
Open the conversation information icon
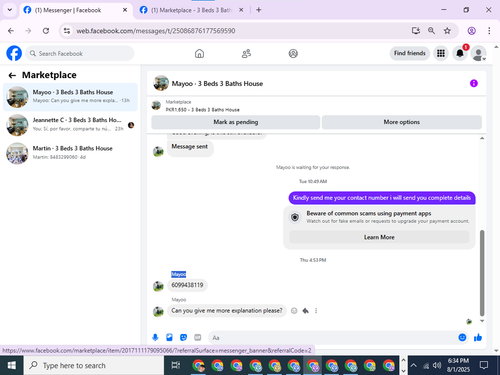tap(474, 83)
